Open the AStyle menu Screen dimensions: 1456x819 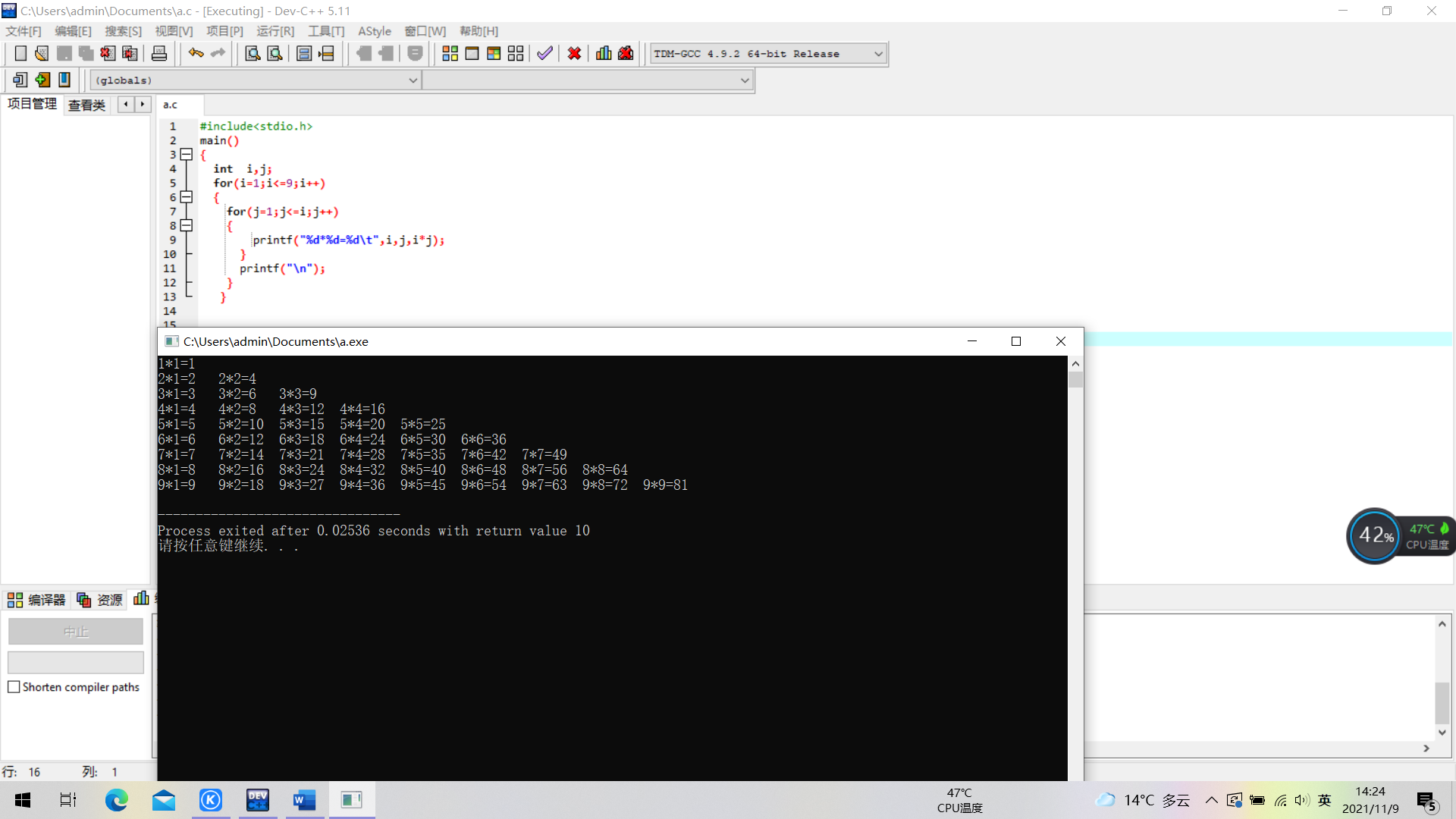point(374,31)
